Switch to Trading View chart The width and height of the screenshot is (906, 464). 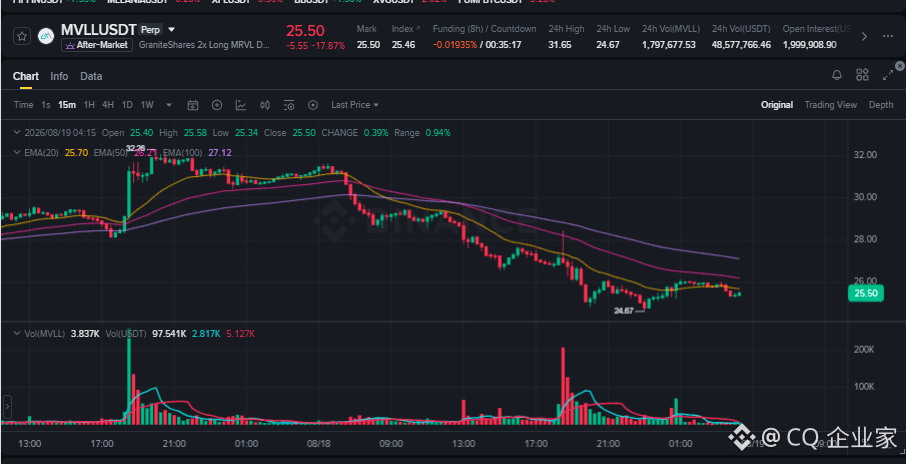(x=831, y=105)
